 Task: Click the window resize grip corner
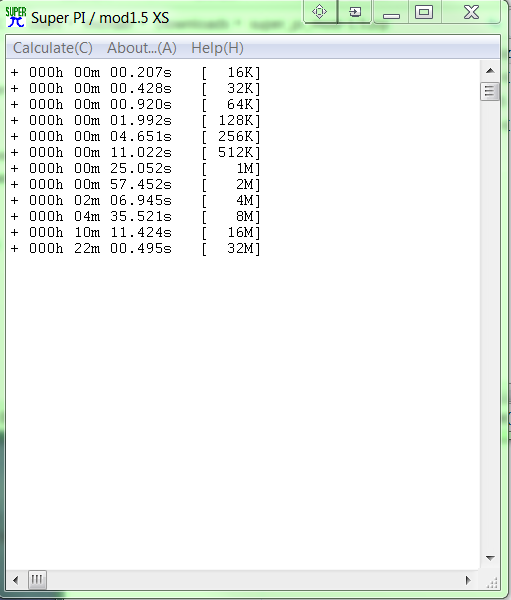491,582
